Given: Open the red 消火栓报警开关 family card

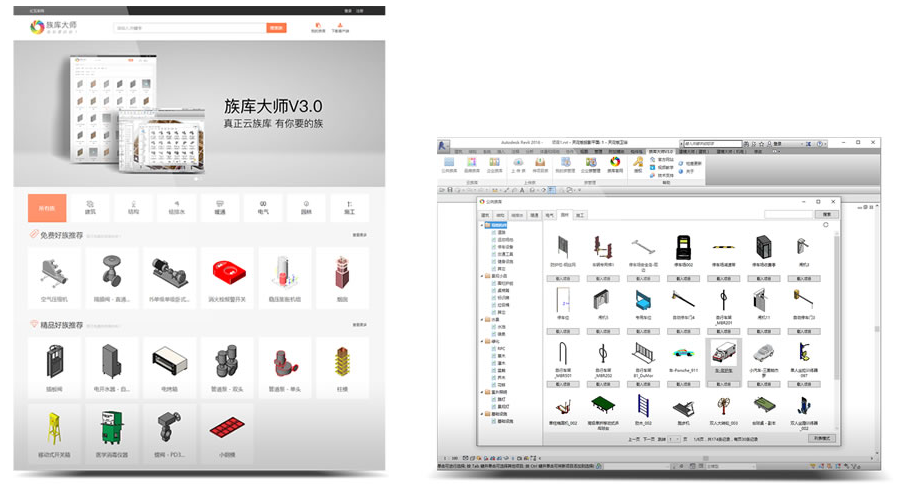Looking at the screenshot, I should (x=227, y=278).
